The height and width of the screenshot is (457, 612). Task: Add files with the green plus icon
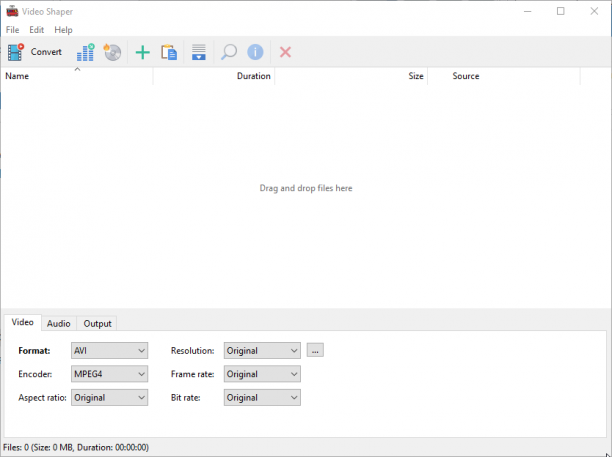(x=142, y=52)
